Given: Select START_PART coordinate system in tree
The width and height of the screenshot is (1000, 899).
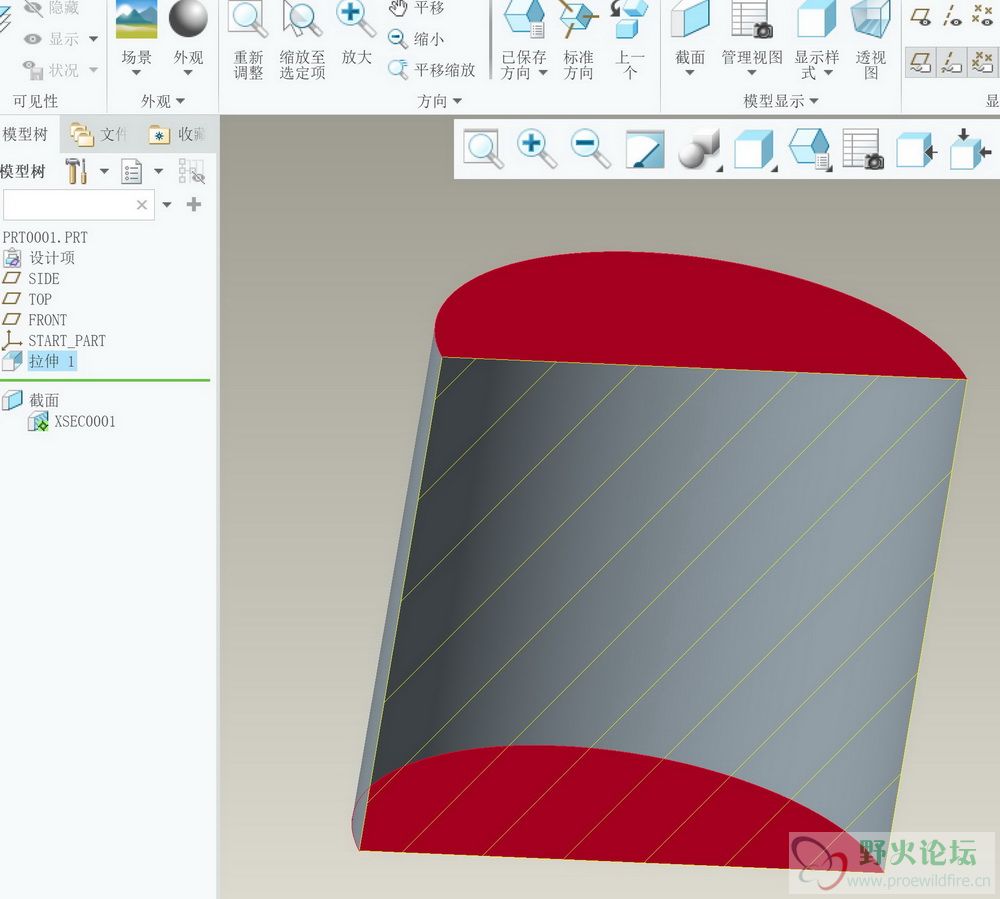Looking at the screenshot, I should click(54, 340).
